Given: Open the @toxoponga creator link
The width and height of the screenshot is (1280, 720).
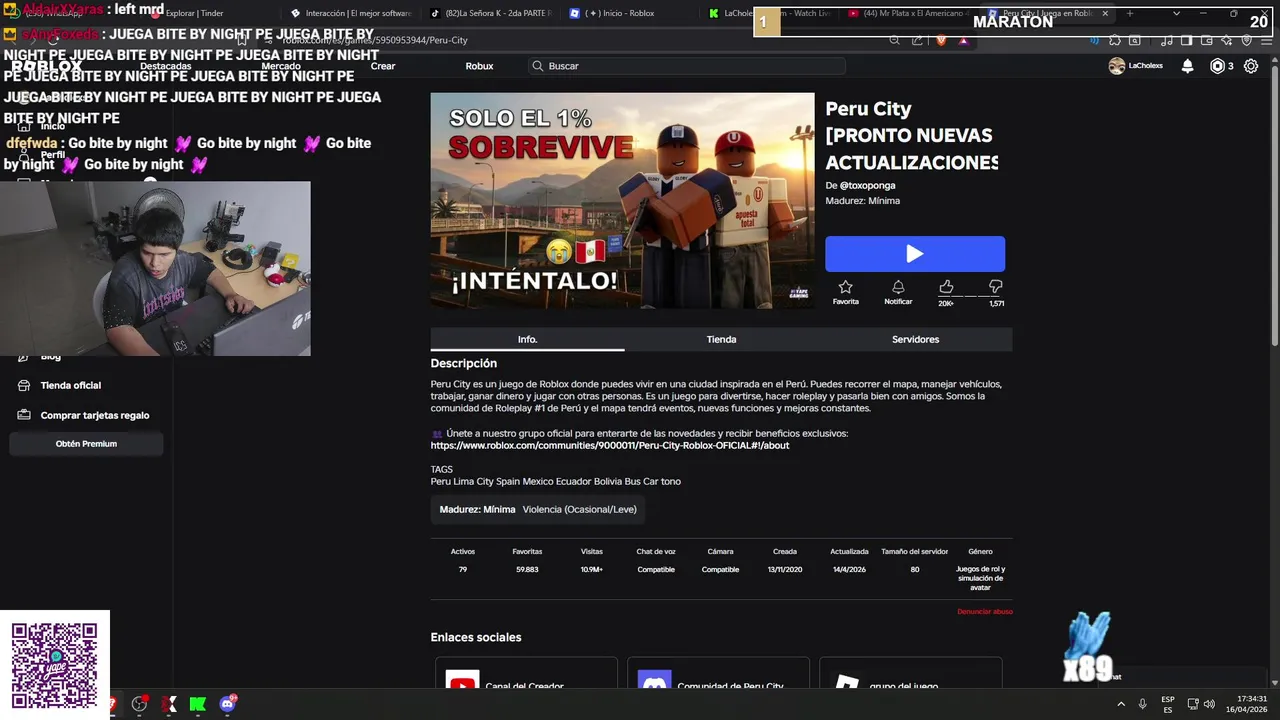Looking at the screenshot, I should click(867, 185).
